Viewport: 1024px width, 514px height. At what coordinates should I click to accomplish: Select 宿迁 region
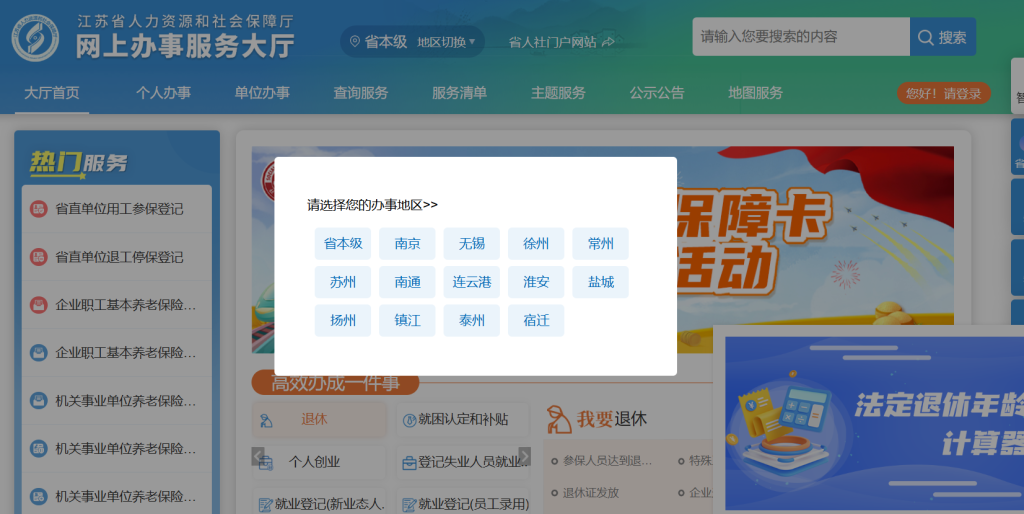[x=536, y=321]
